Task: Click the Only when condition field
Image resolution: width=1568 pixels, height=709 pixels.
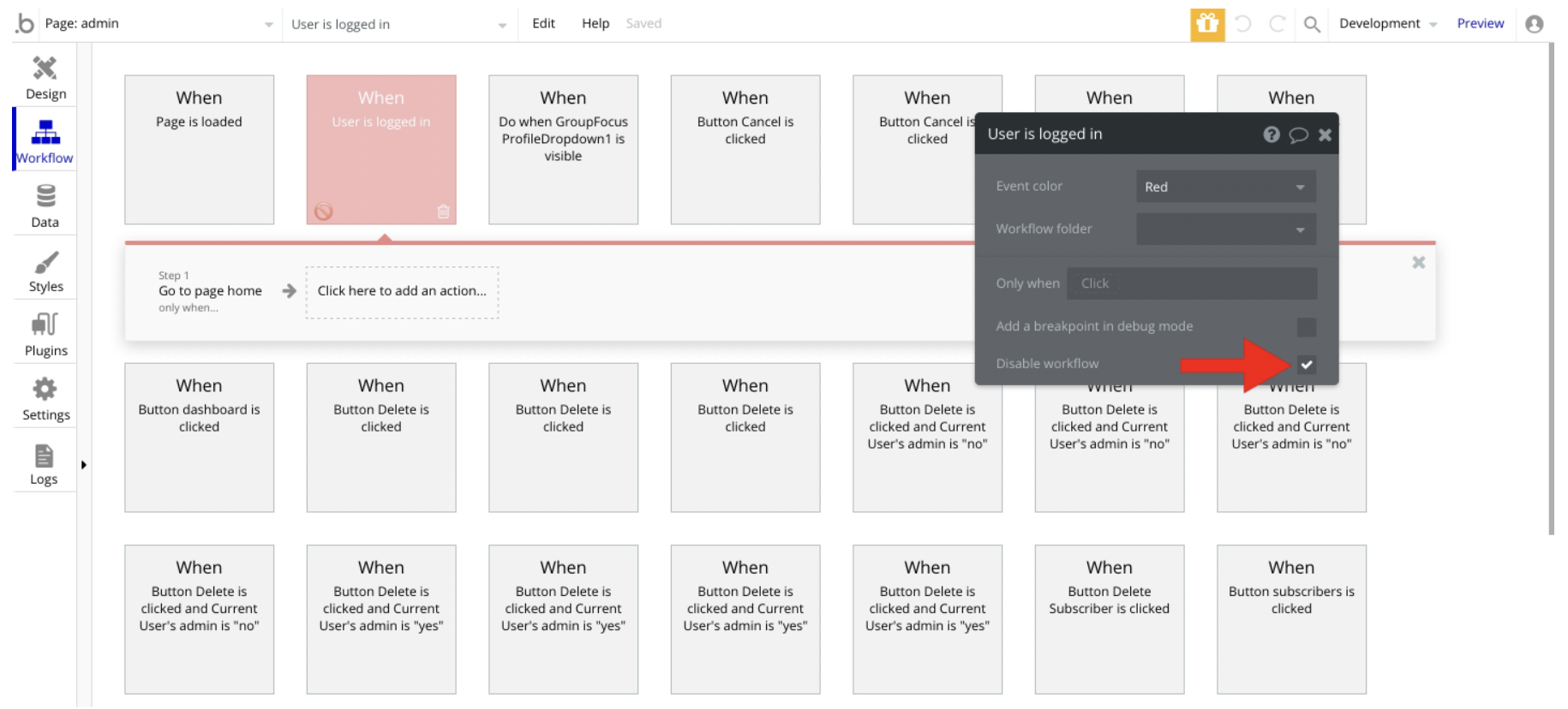Action: (1191, 283)
